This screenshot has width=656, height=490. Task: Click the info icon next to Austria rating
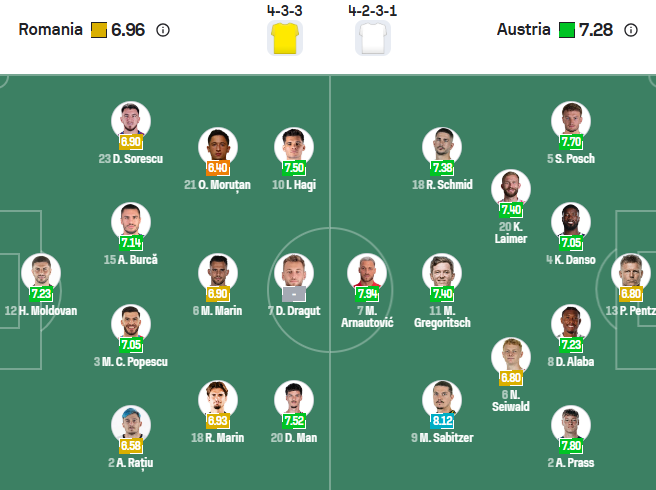pos(631,30)
